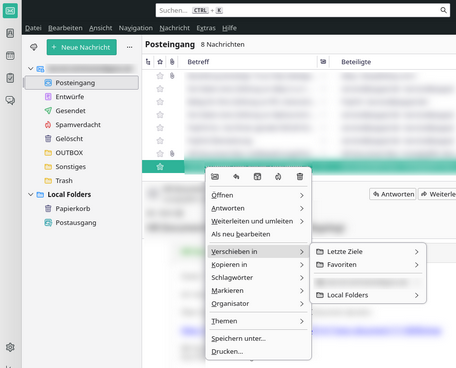Open the Postausgang folder
456x368 pixels.
pos(82,223)
